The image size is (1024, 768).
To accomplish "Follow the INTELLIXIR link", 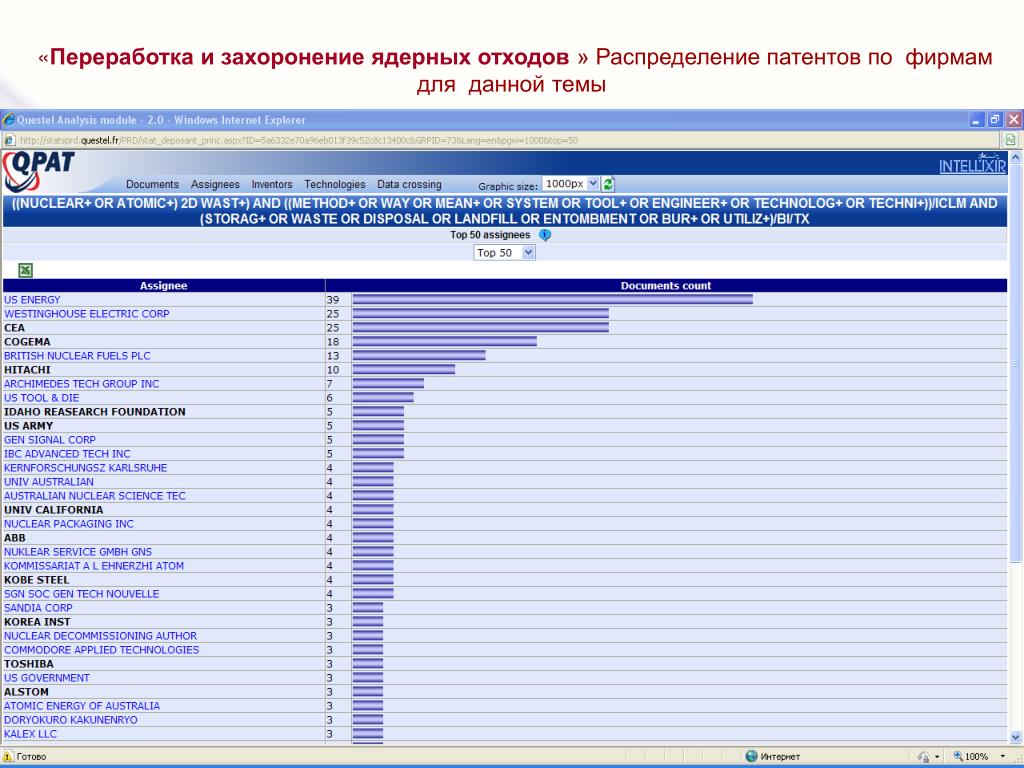I will point(972,166).
